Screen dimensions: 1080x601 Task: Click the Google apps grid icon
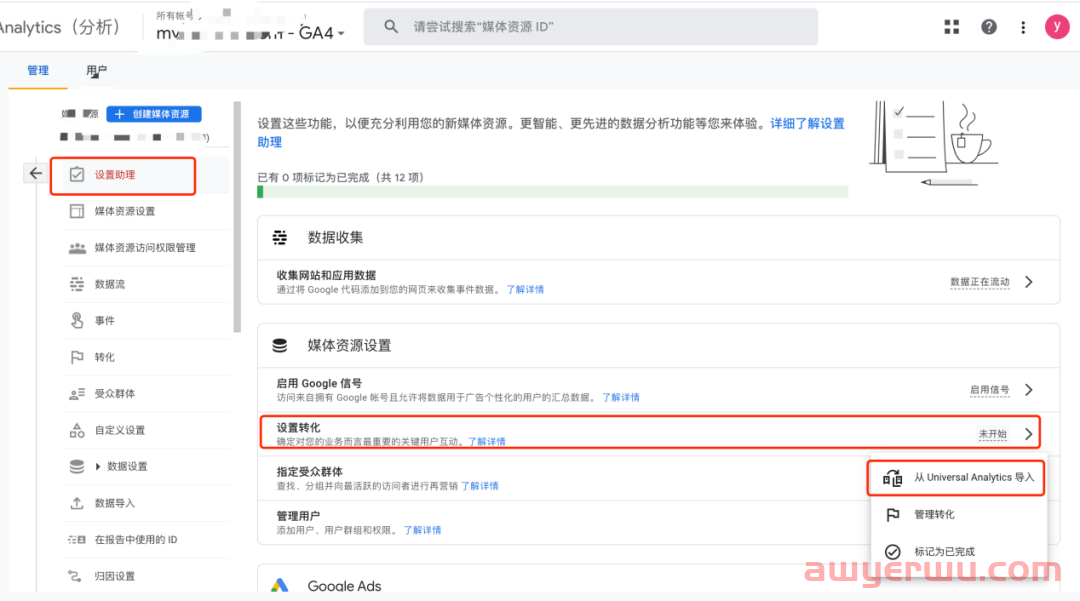(x=952, y=27)
